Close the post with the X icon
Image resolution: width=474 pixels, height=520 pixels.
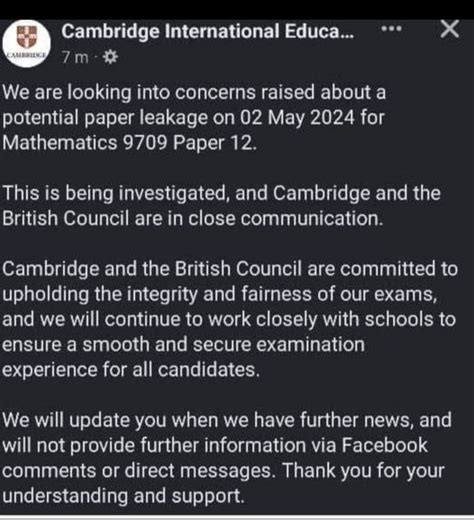450,29
